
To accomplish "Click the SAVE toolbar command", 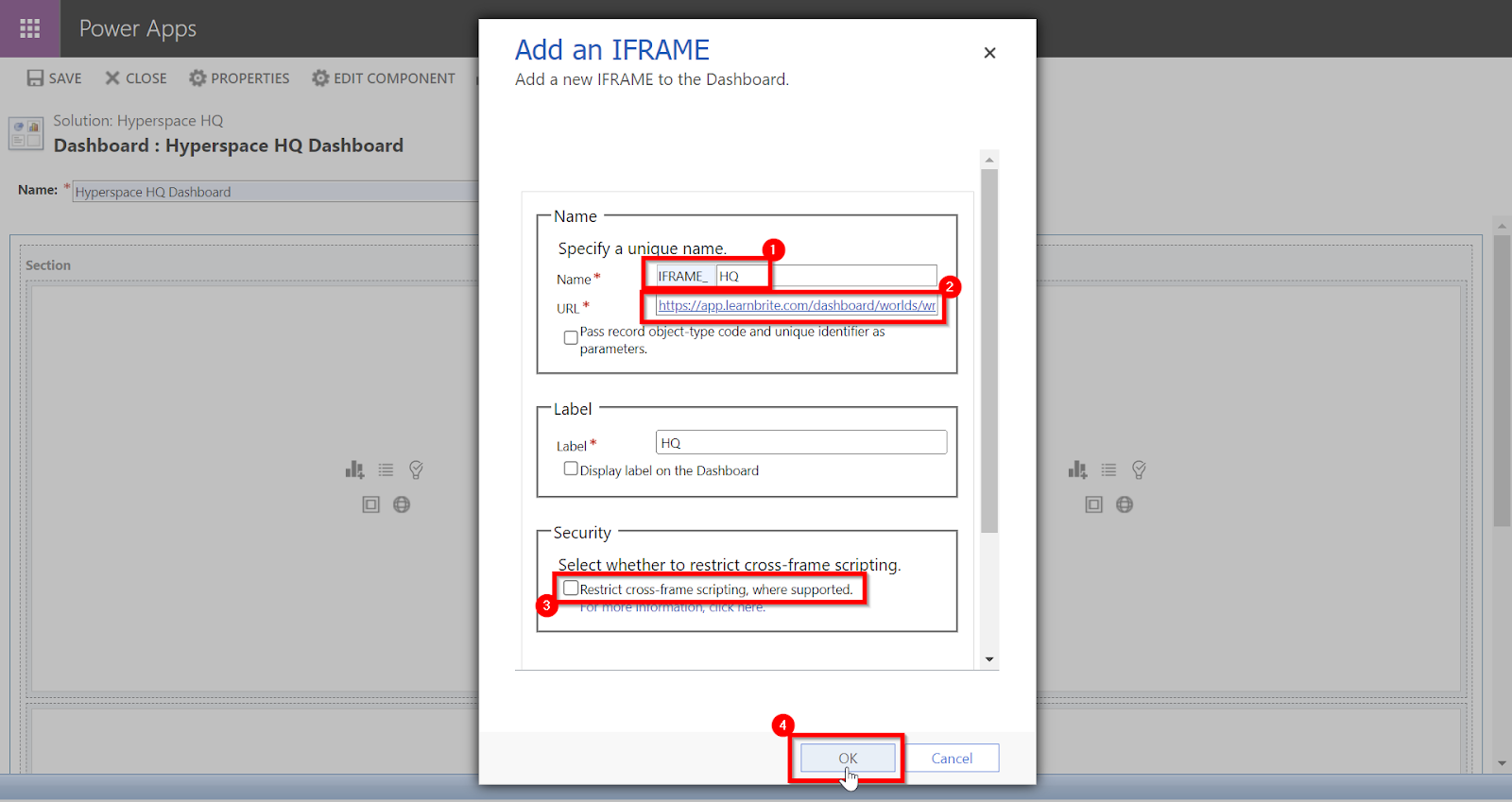I will tap(55, 78).
